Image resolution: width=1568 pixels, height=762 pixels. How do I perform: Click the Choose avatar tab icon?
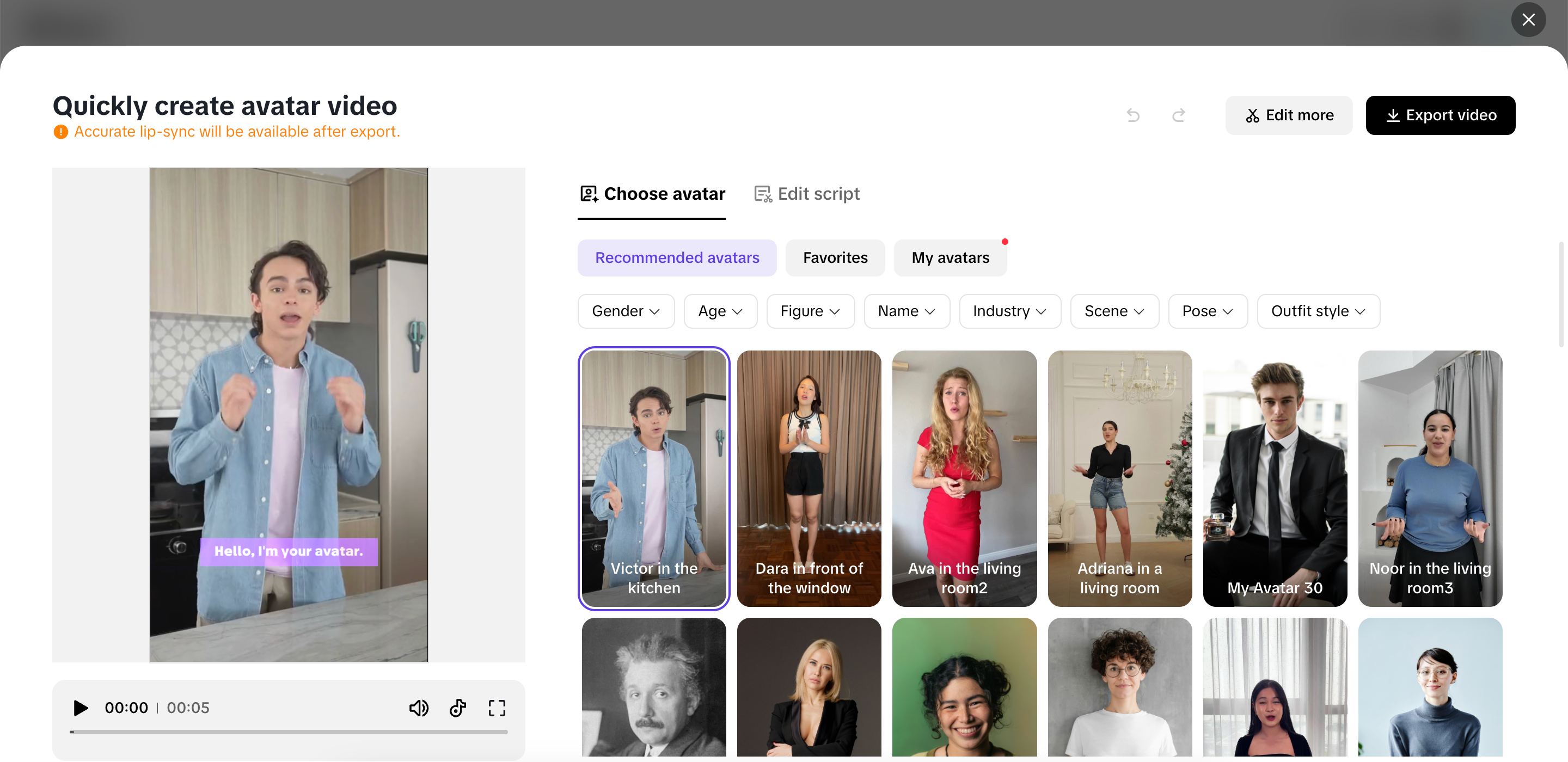pos(588,194)
